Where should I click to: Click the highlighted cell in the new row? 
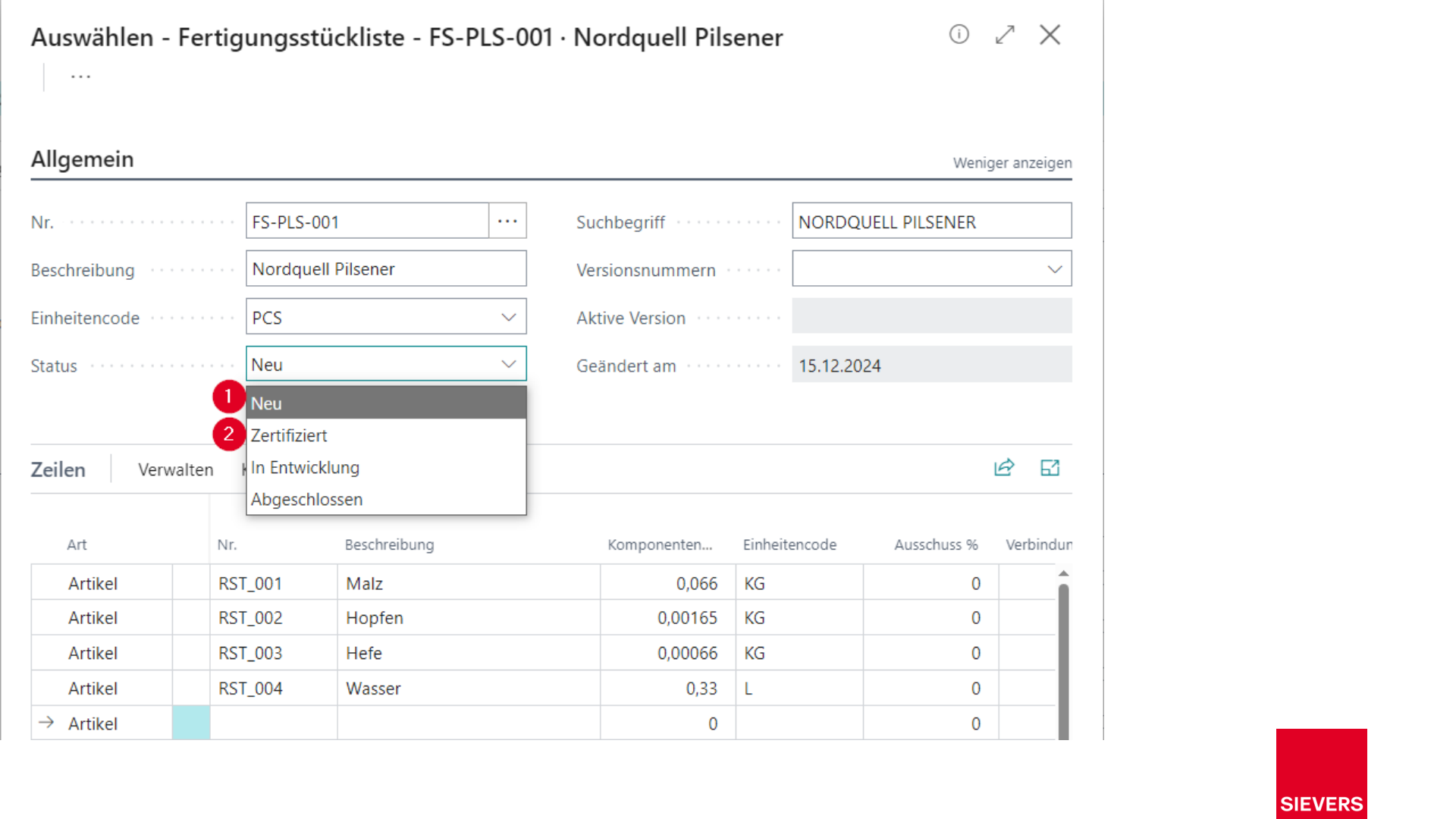tap(191, 723)
